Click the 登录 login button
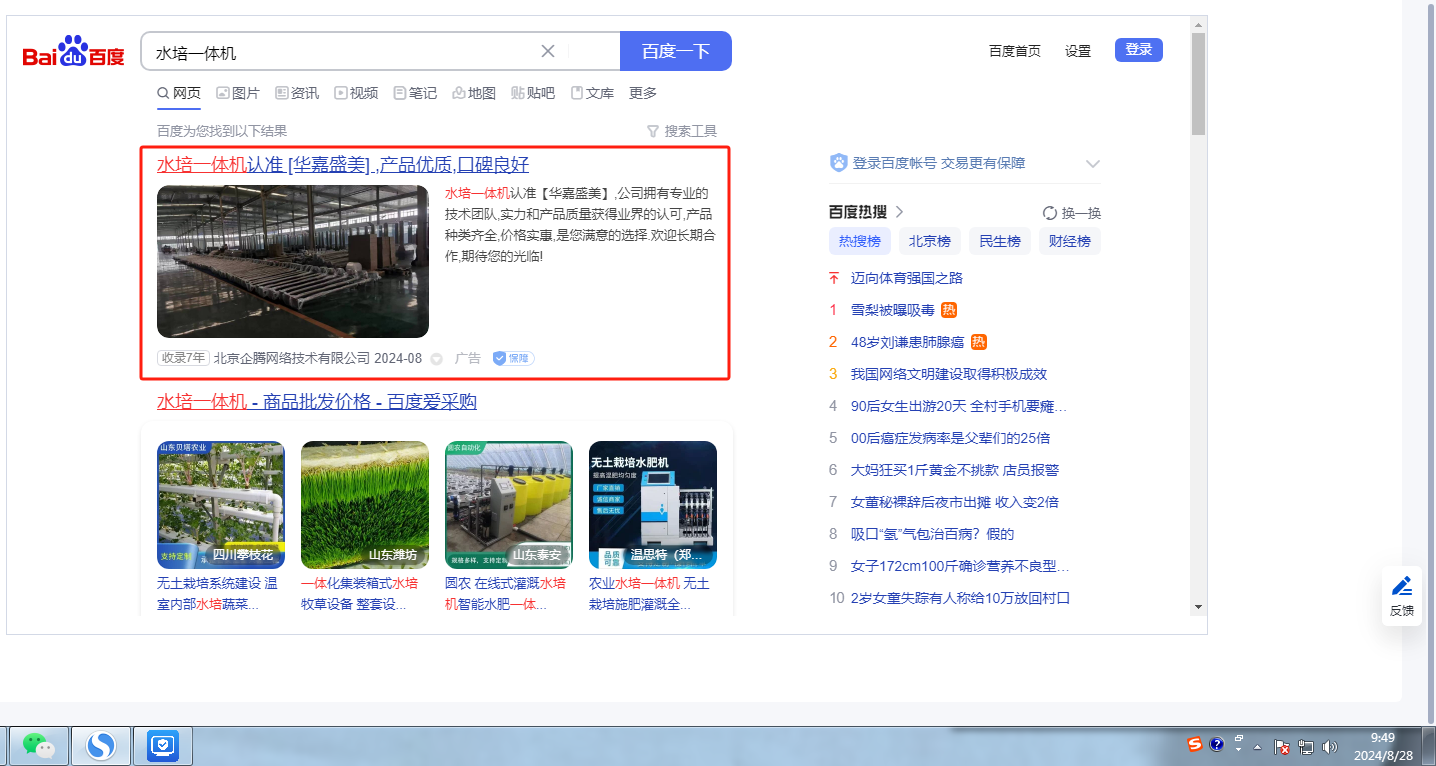 [x=1139, y=50]
